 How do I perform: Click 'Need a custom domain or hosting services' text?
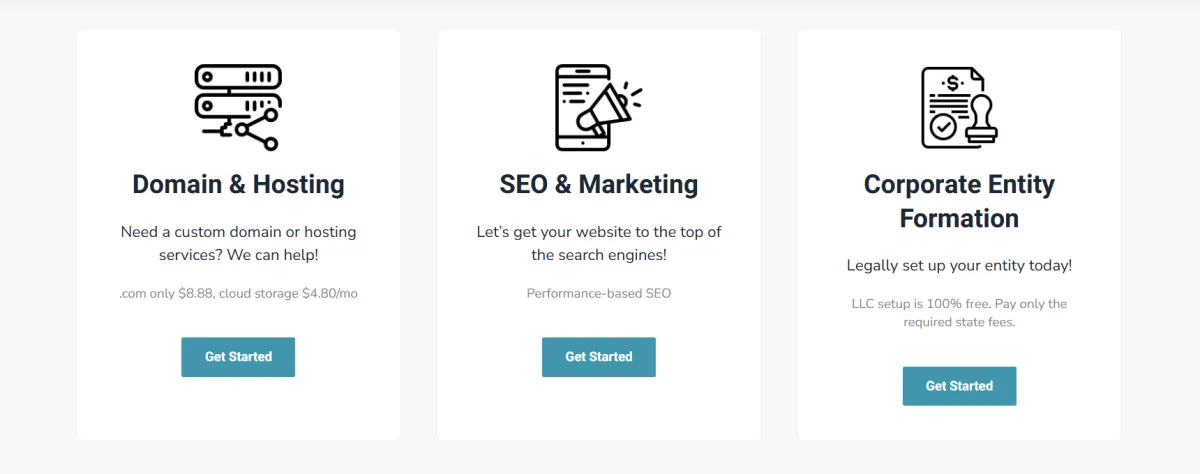pos(238,243)
